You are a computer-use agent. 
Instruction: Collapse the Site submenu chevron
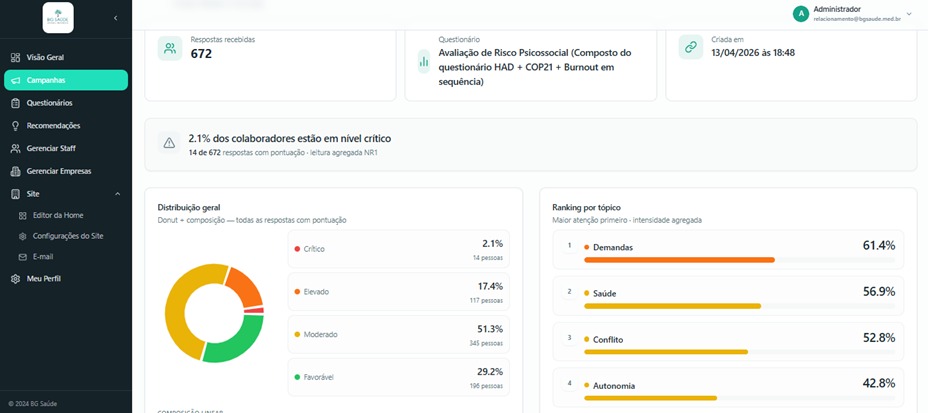click(x=117, y=194)
